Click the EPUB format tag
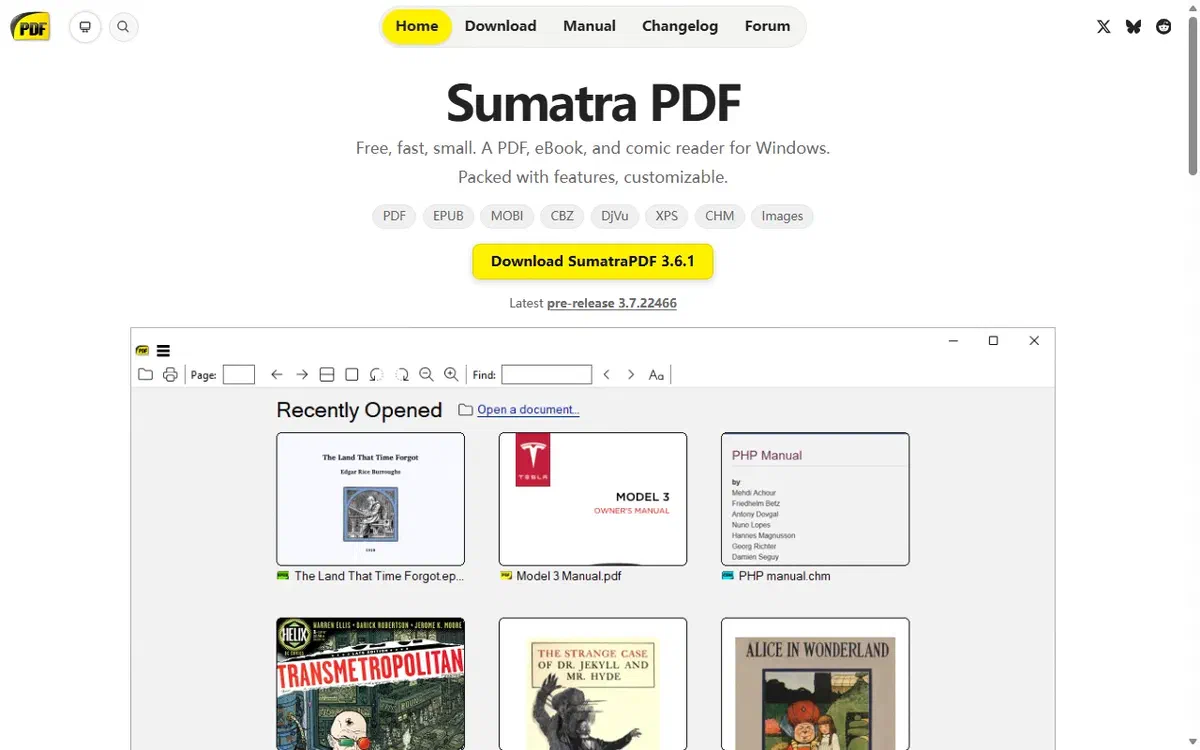This screenshot has width=1200, height=750. 448,216
